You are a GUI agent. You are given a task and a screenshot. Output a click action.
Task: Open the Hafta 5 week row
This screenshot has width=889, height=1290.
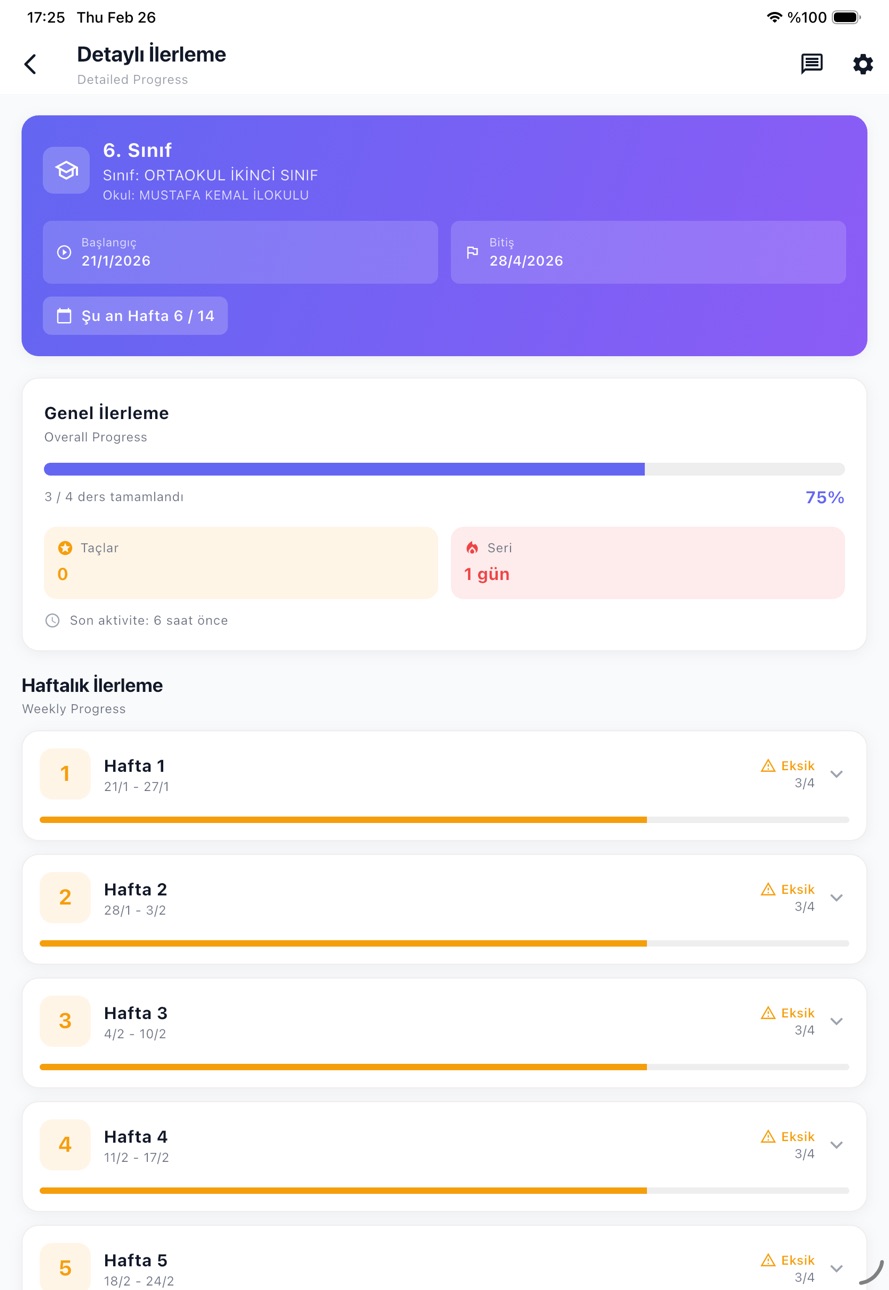444,1258
